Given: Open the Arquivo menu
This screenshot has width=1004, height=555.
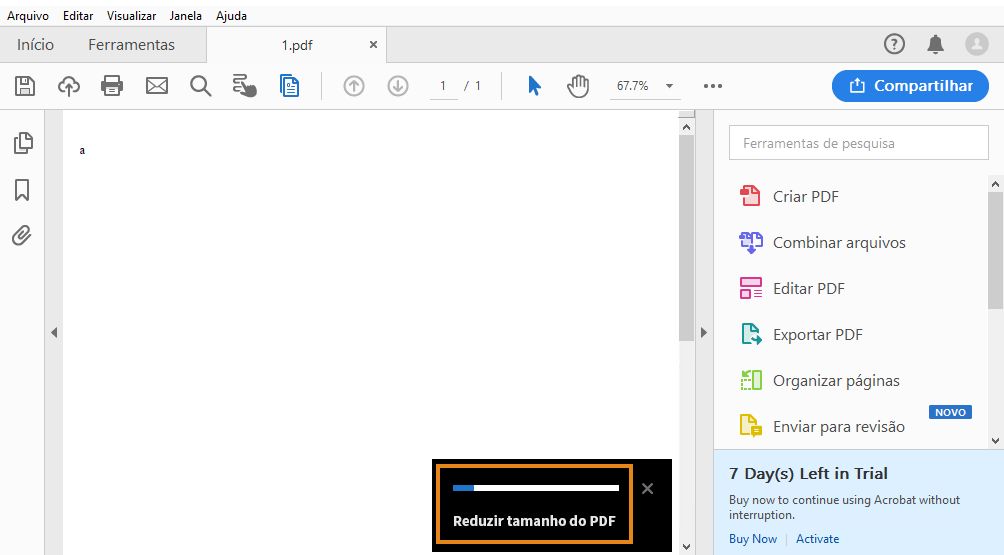Looking at the screenshot, I should [x=28, y=16].
